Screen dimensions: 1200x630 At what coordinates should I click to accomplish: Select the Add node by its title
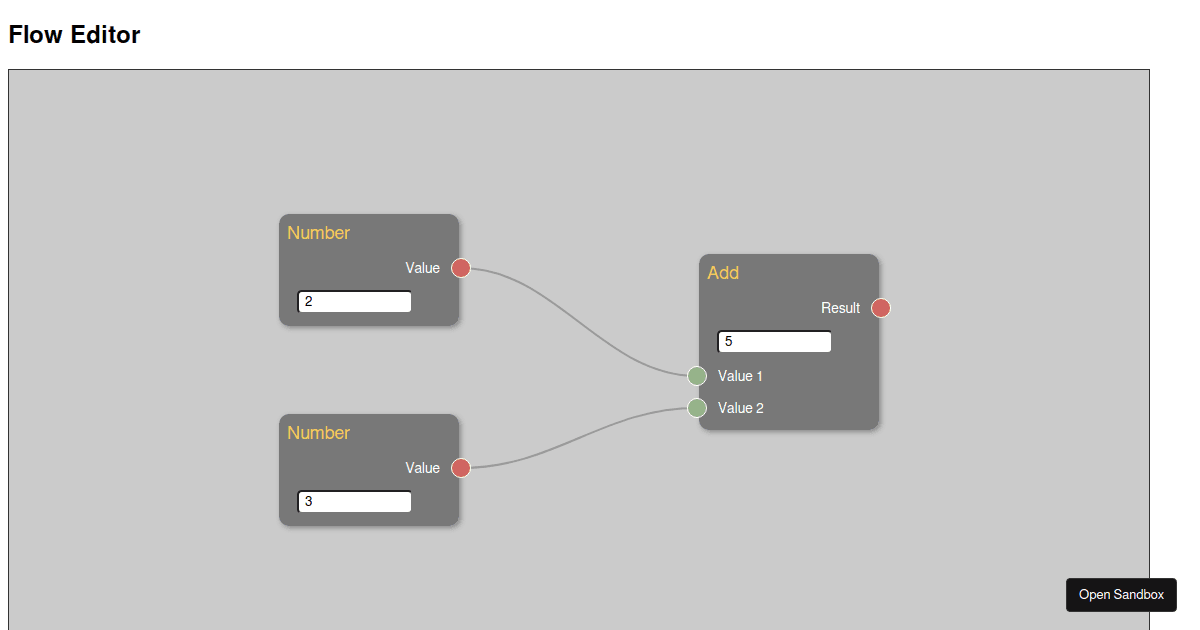[x=723, y=273]
